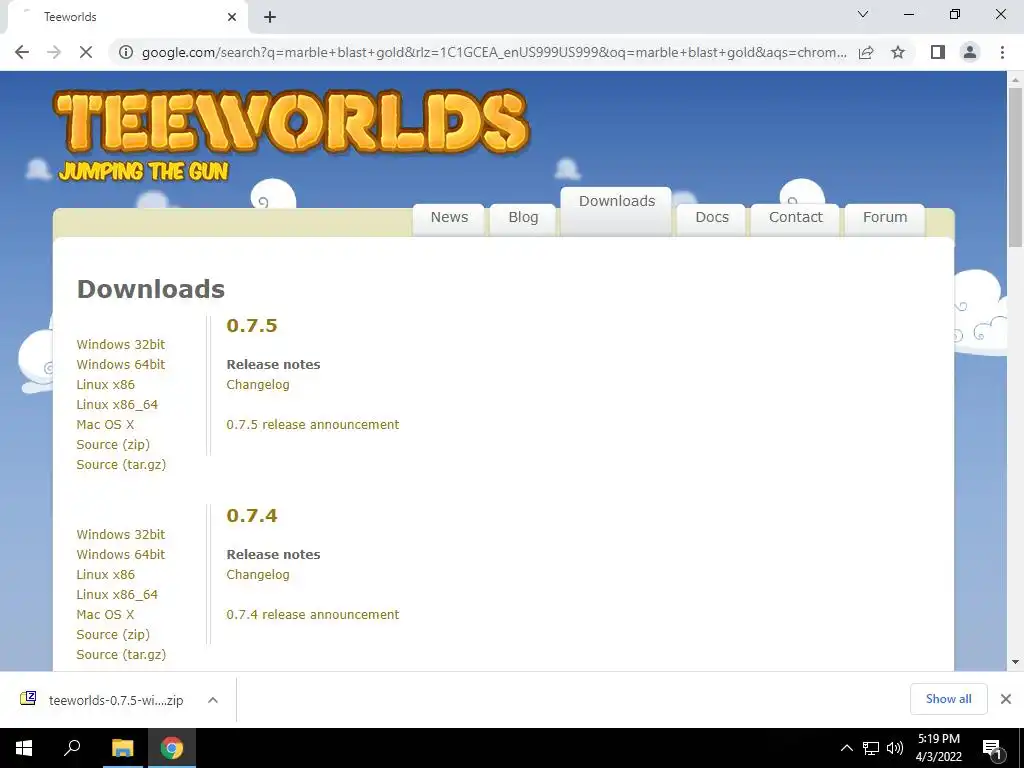Image resolution: width=1024 pixels, height=768 pixels.
Task: Open Chrome's three-dot menu
Action: click(x=1002, y=52)
